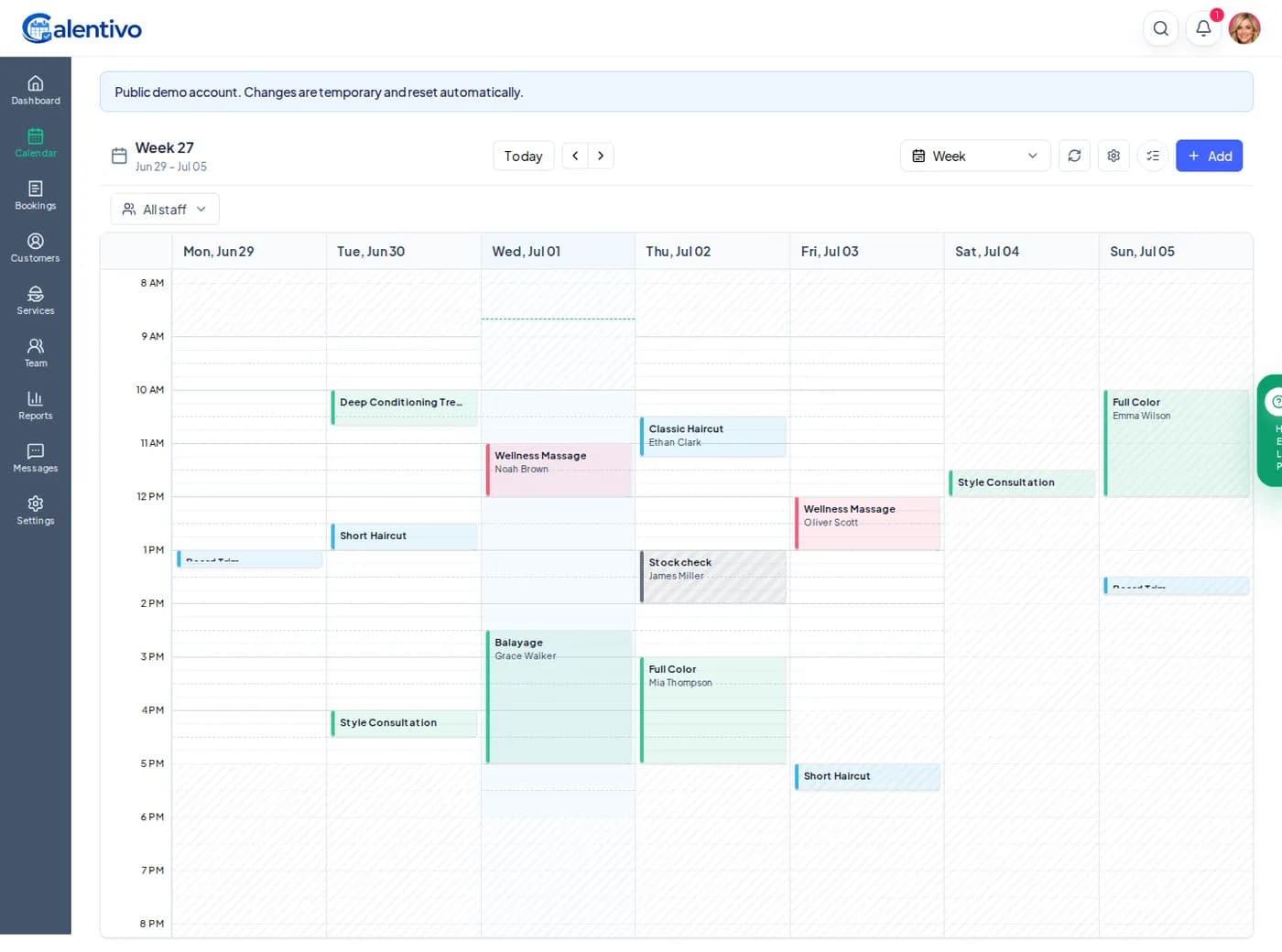Open Noah Brown's Wellness Massage

pyautogui.click(x=559, y=470)
